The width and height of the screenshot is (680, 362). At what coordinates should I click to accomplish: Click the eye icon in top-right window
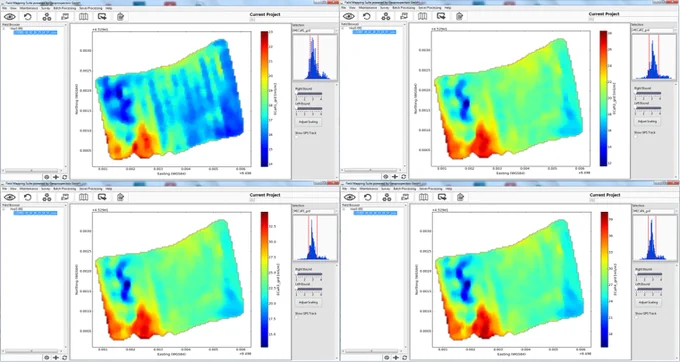(349, 16)
